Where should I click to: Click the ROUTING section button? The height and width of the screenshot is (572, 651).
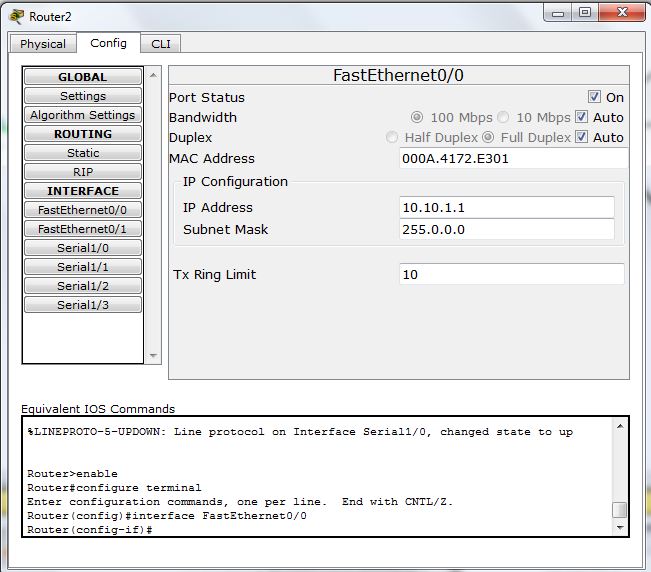[83, 134]
